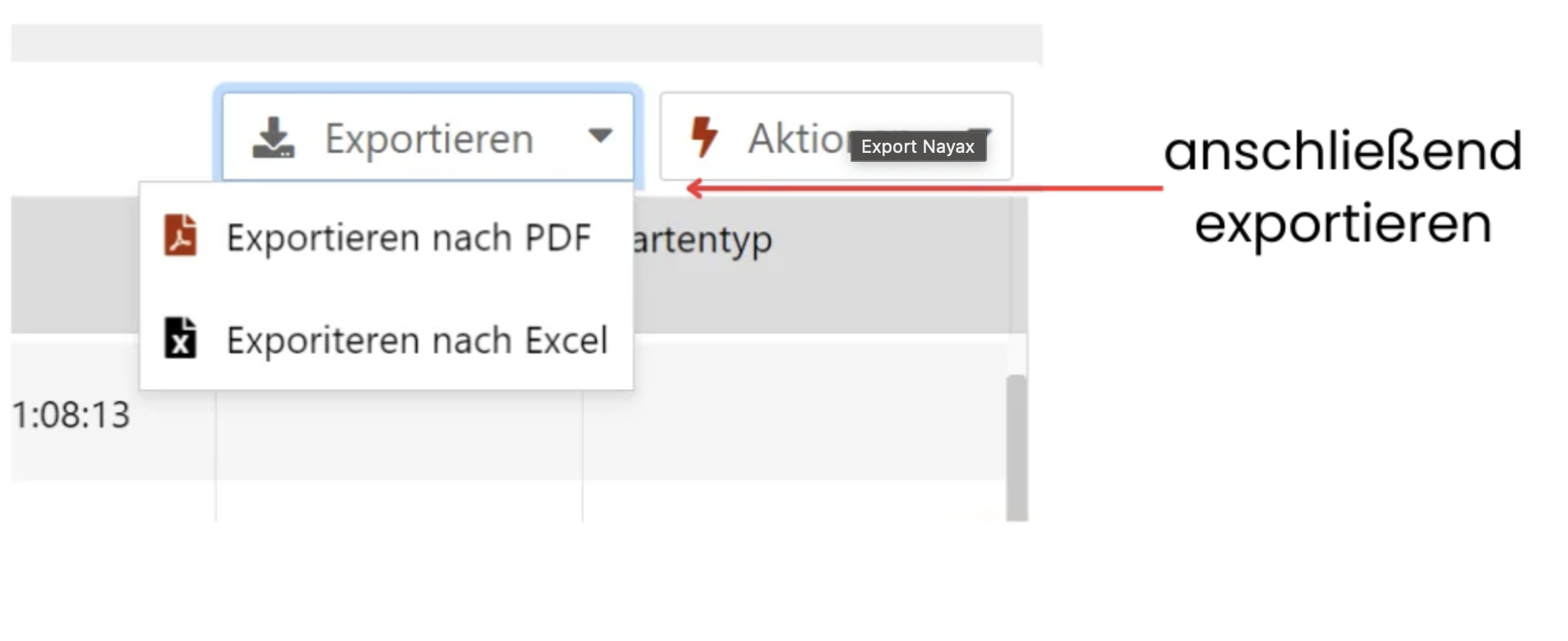The image size is (1568, 641).
Task: Click the Excel file icon
Action: [181, 338]
